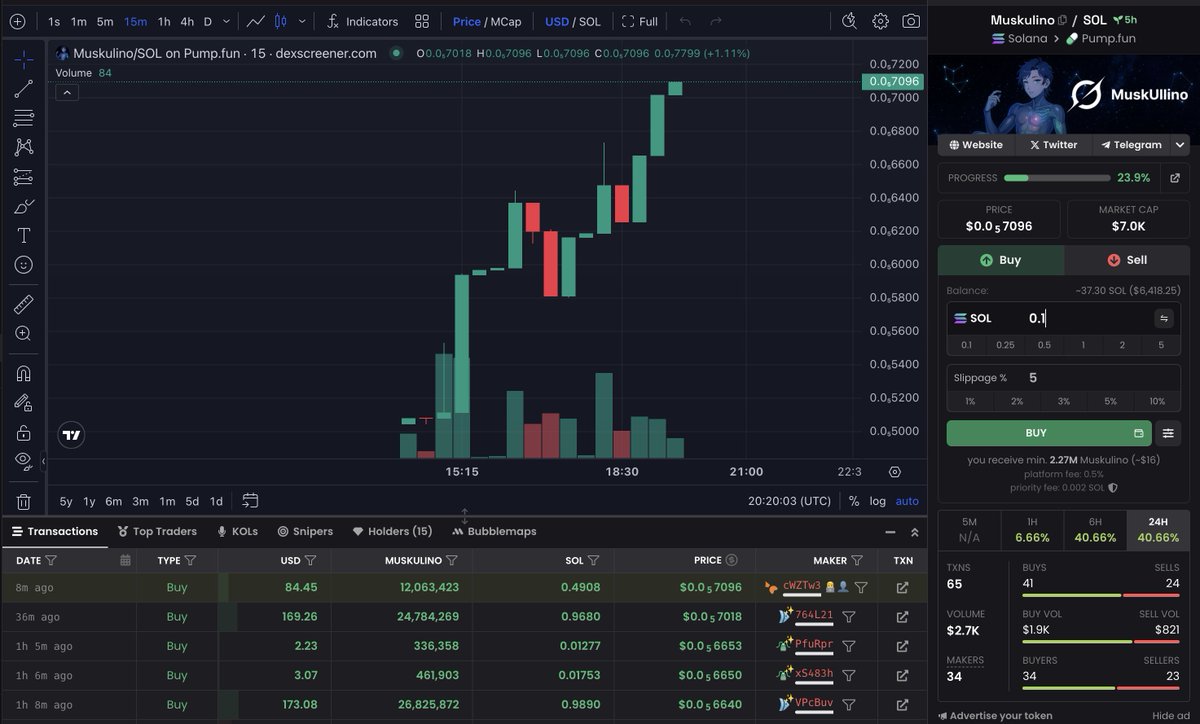
Task: Open the token Twitter link
Action: click(1053, 145)
